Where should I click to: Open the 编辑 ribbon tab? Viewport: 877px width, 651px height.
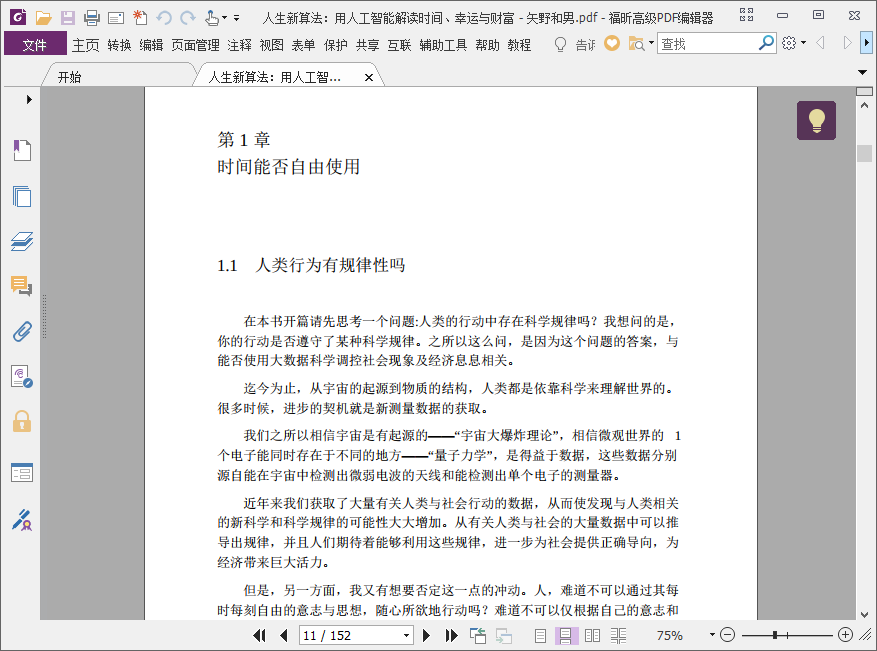[151, 45]
